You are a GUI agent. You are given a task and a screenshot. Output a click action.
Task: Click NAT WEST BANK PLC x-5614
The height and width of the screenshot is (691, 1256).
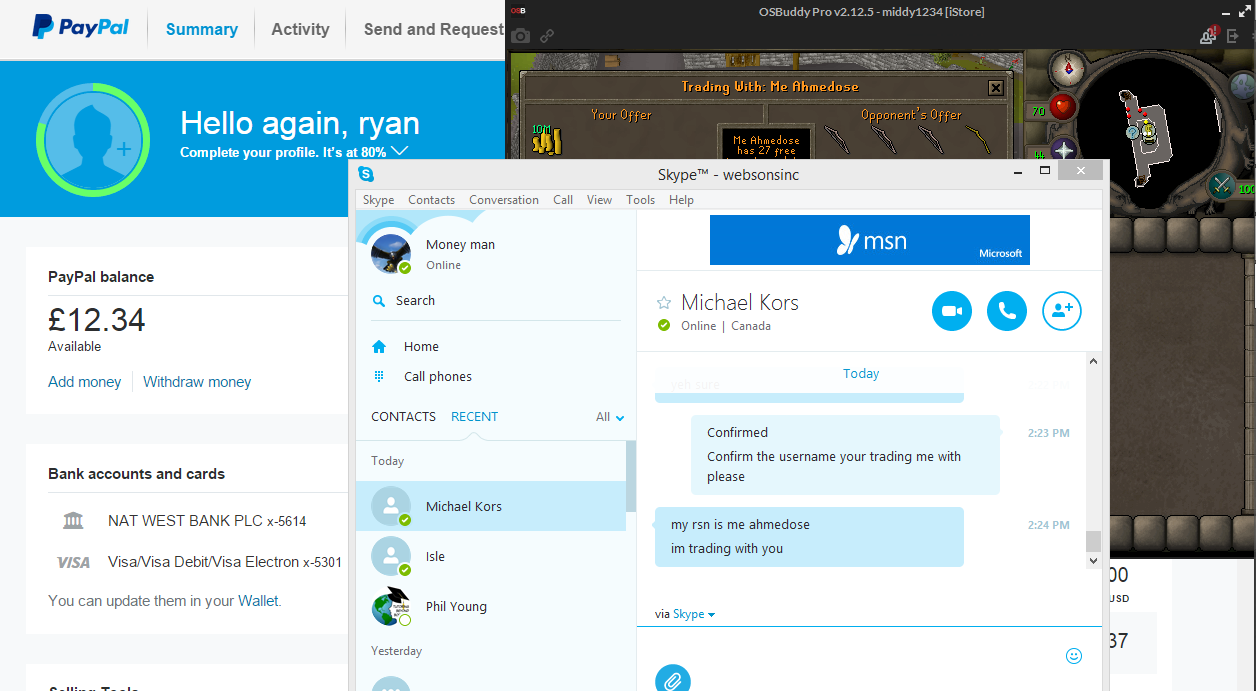coord(207,521)
